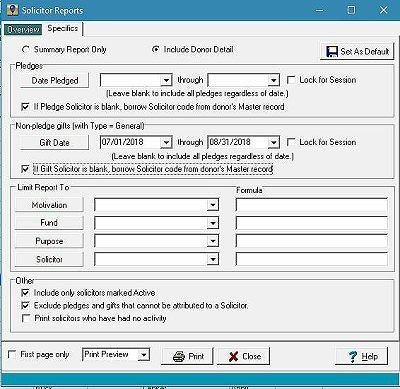
Task: Click the question mark icon on Help button
Action: click(353, 357)
